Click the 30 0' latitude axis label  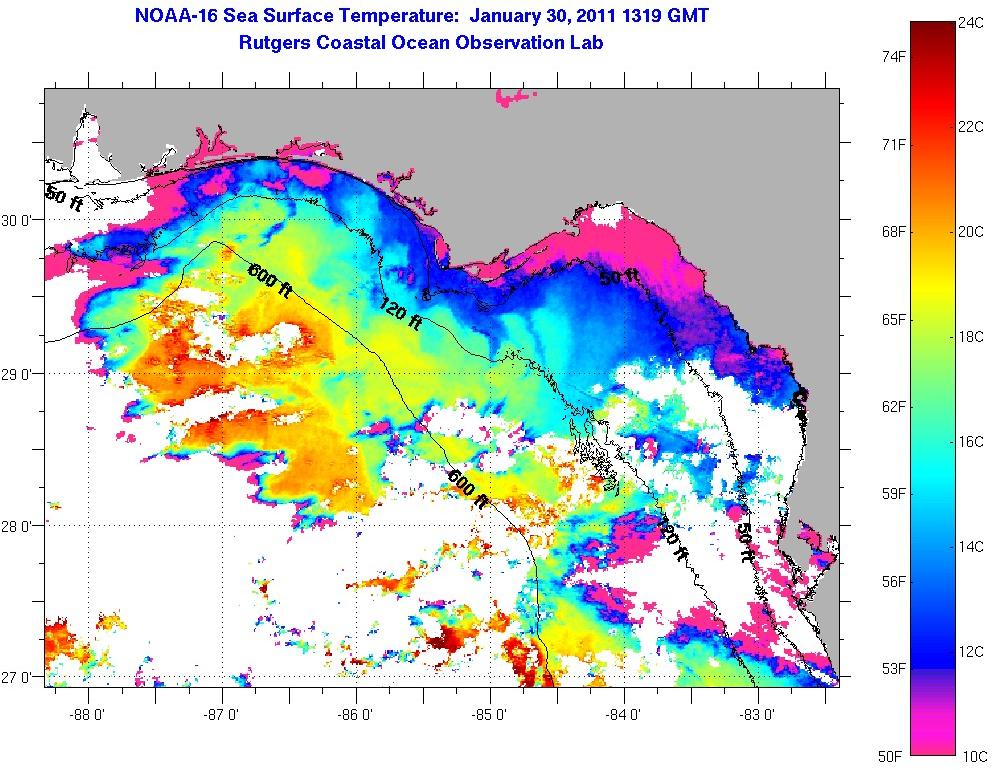[17, 221]
